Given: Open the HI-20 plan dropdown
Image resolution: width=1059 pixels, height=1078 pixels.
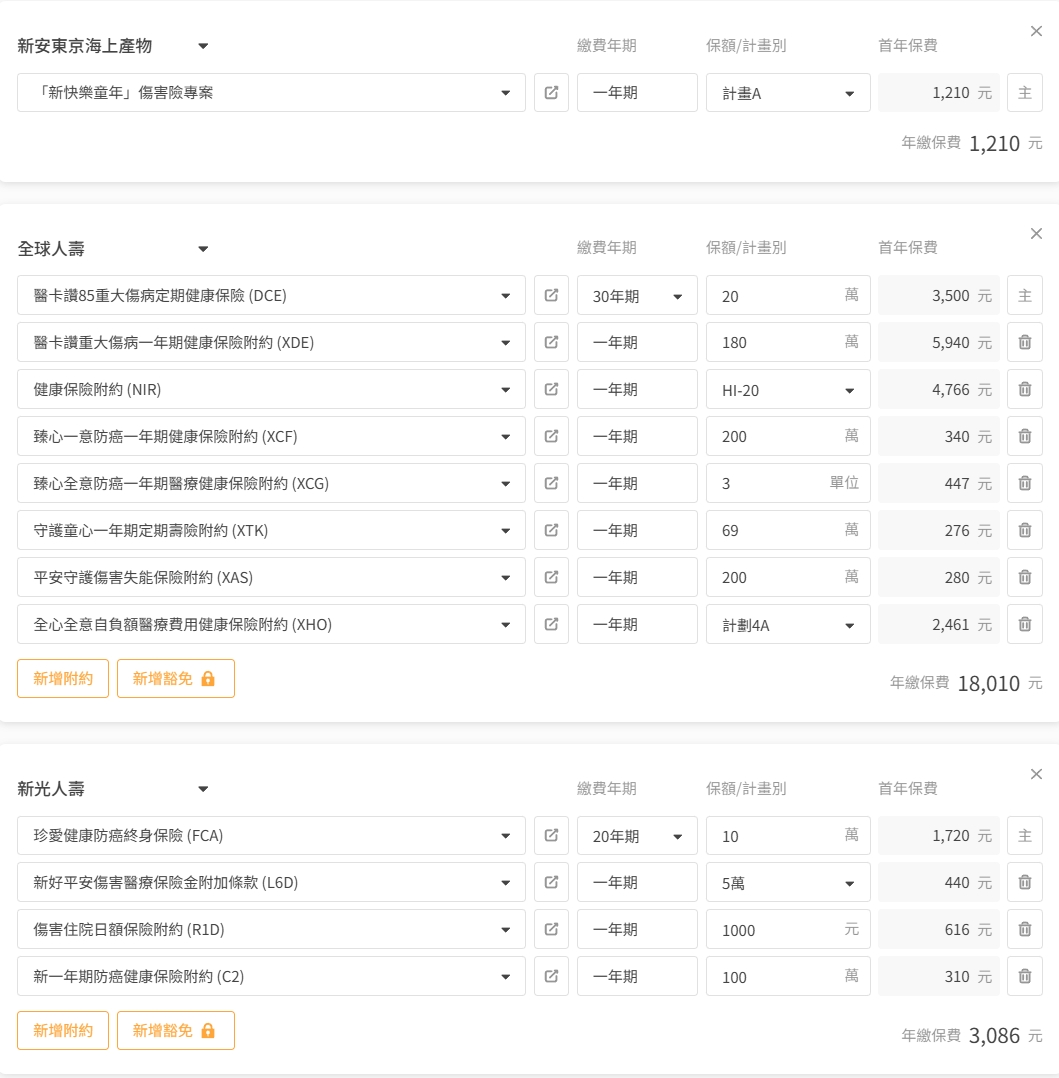Looking at the screenshot, I should (788, 389).
